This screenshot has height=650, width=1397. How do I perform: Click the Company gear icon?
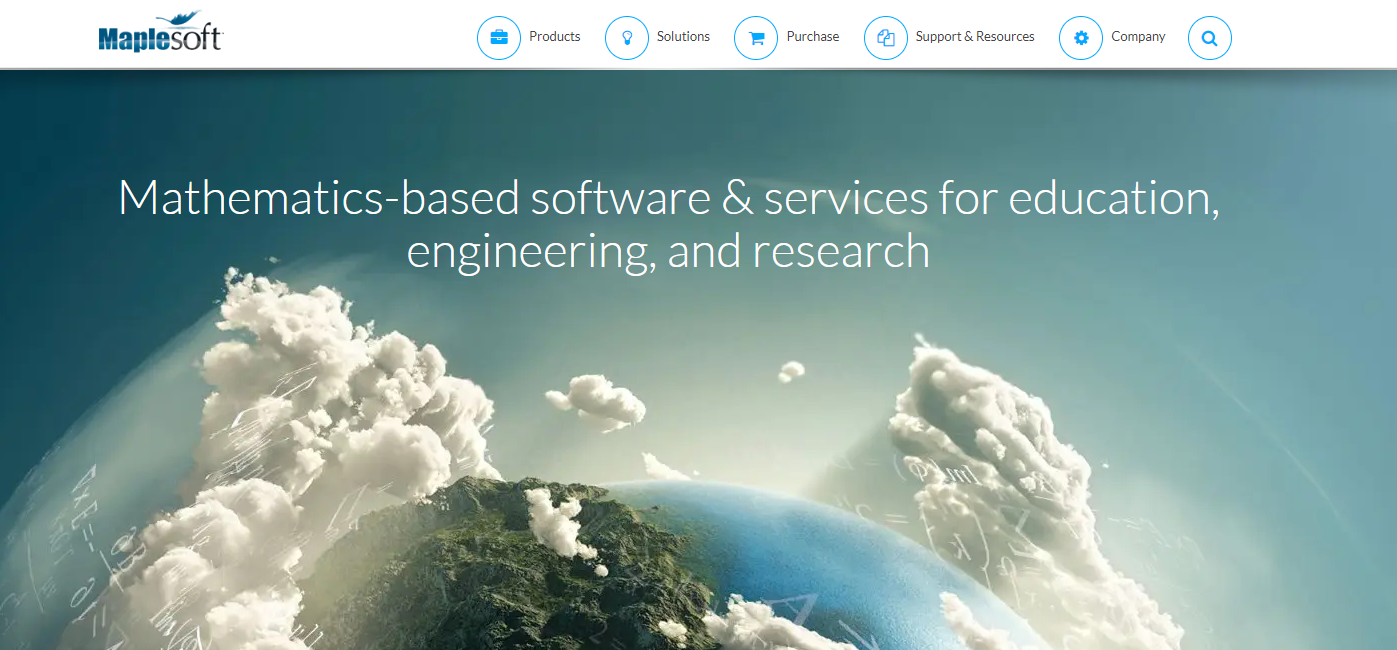tap(1081, 38)
